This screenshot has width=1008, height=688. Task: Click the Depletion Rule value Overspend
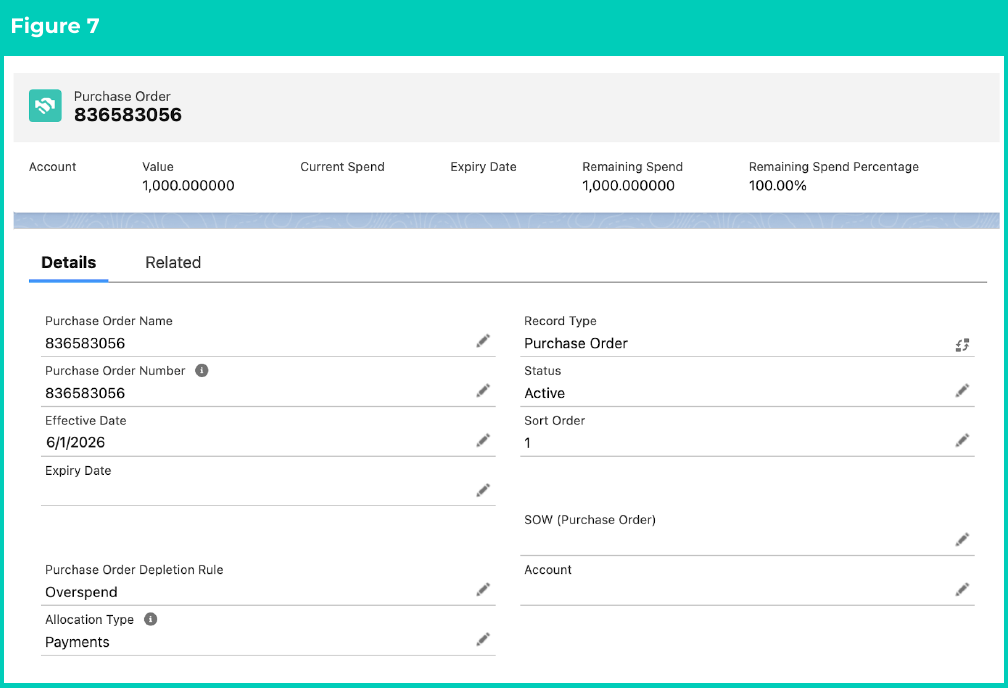(x=81, y=592)
